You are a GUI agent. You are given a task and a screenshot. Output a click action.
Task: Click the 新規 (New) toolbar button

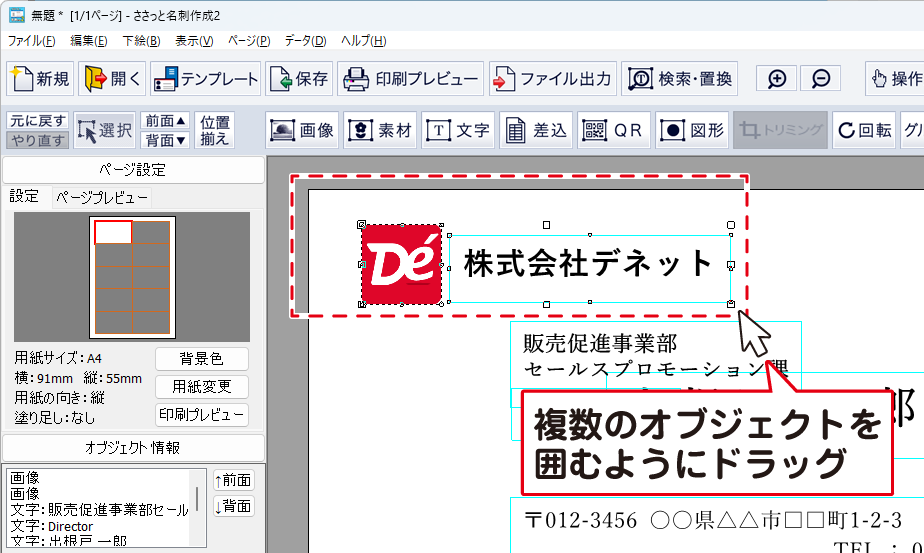(40, 78)
